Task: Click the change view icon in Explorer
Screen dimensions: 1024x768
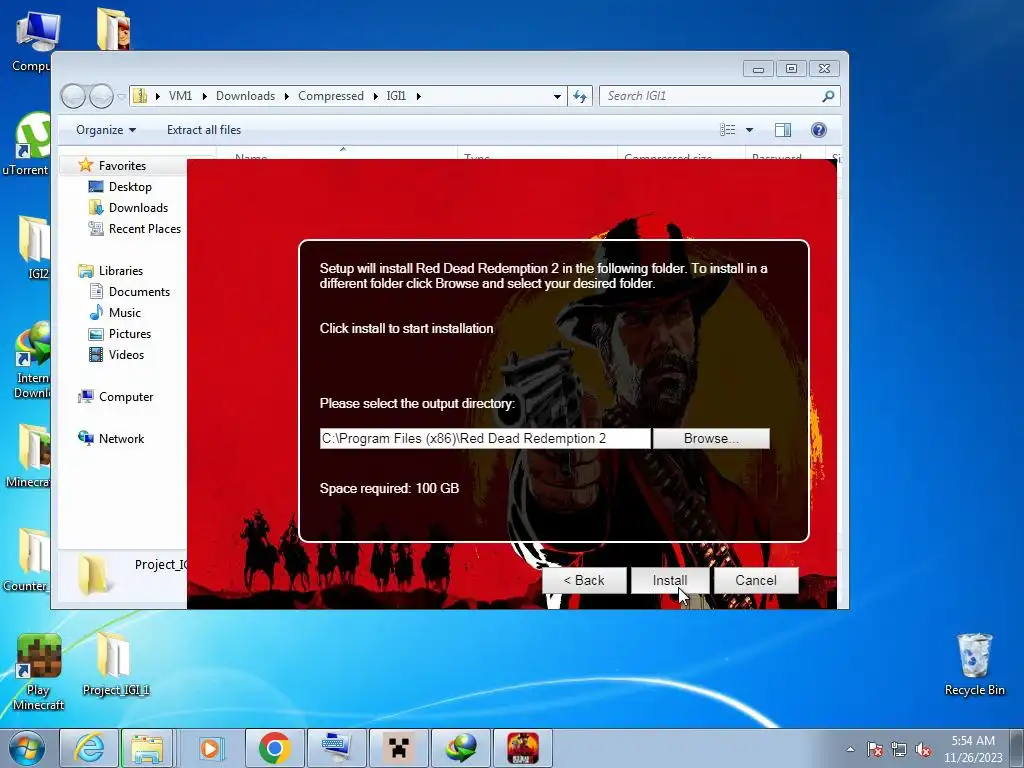Action: tap(728, 130)
